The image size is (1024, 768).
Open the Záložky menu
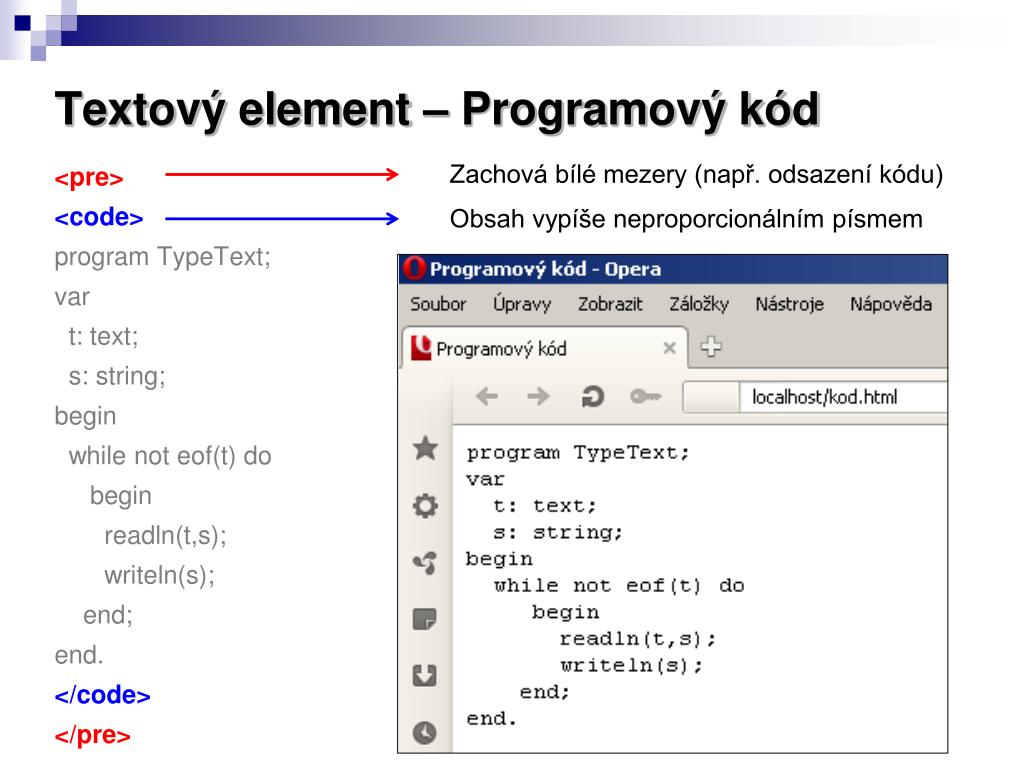click(x=699, y=304)
